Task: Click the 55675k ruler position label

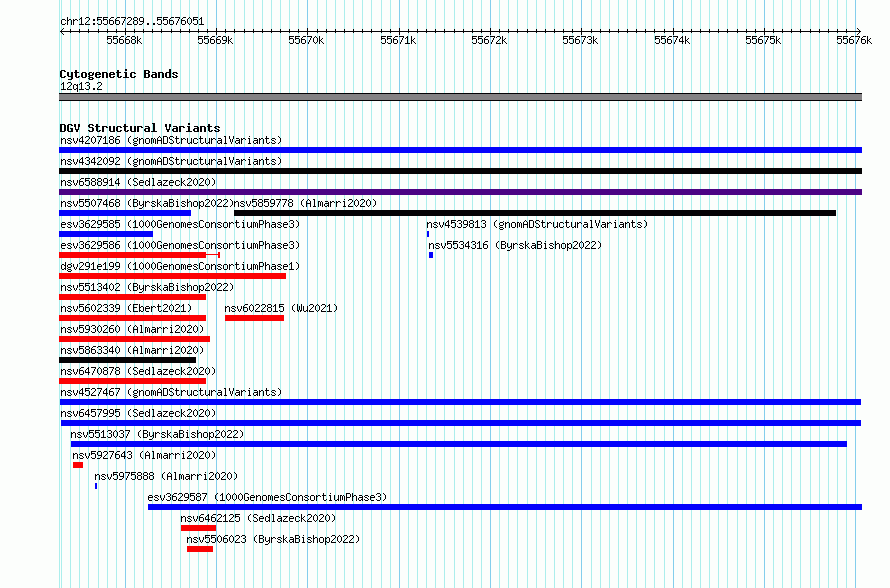Action: [763, 40]
